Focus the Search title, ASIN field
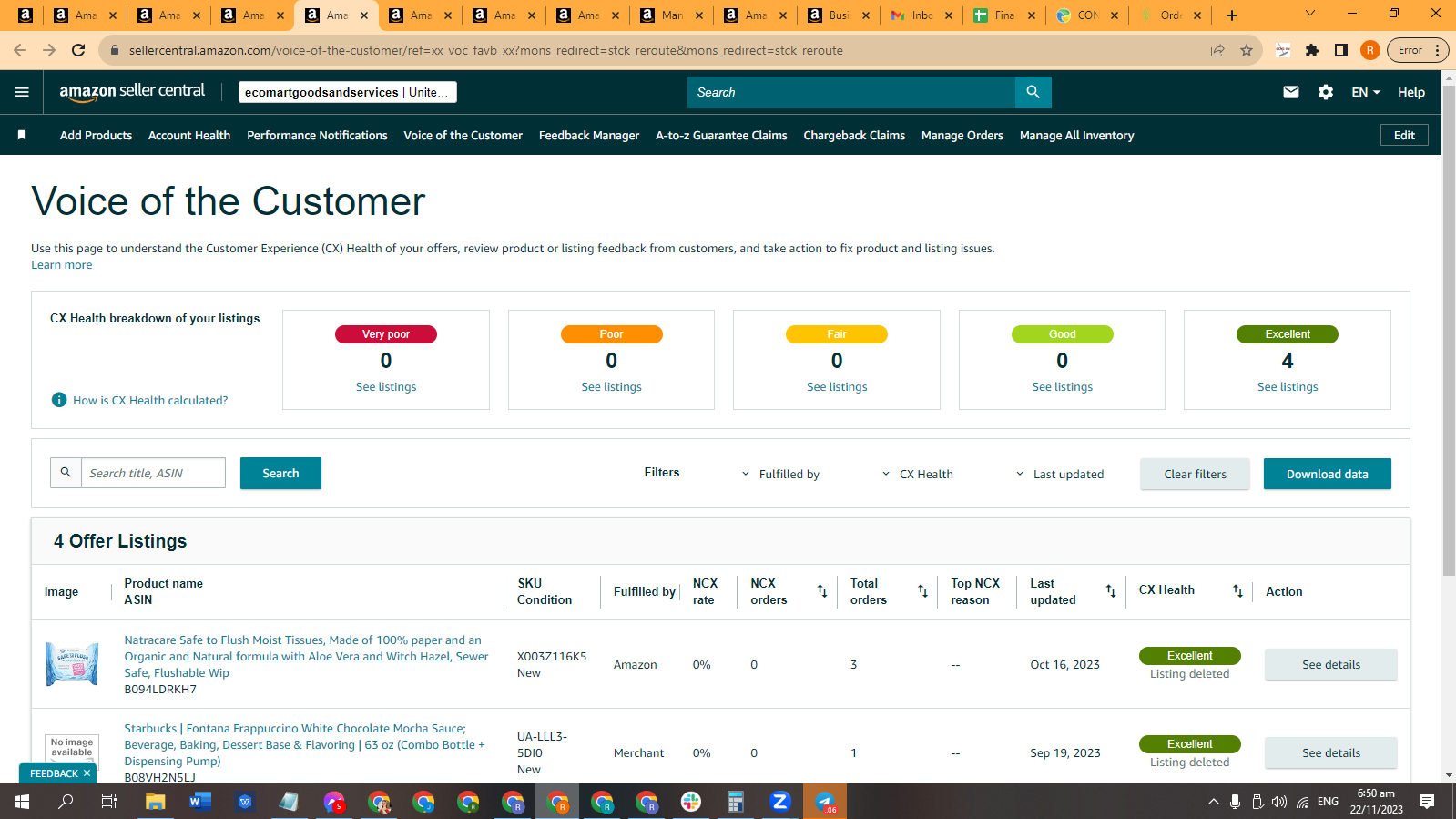The width and height of the screenshot is (1456, 819). pos(153,473)
